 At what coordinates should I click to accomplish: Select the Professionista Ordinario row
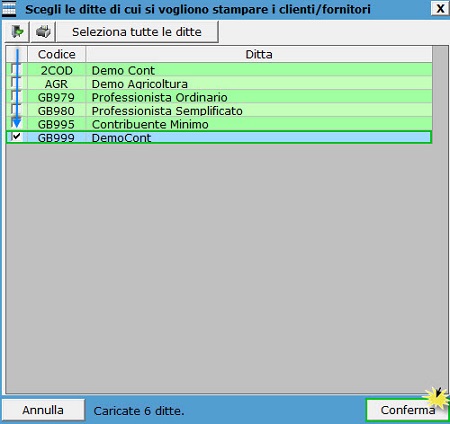[219, 97]
